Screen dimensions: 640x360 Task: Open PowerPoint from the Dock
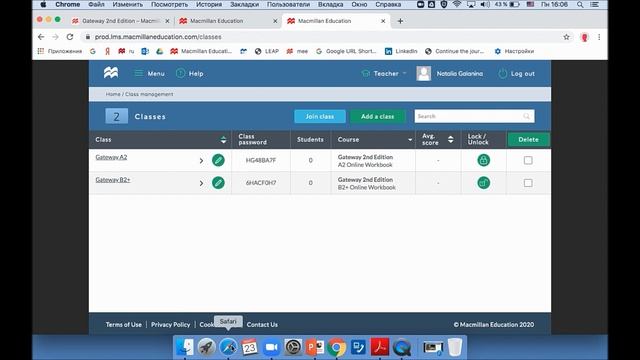coord(315,347)
